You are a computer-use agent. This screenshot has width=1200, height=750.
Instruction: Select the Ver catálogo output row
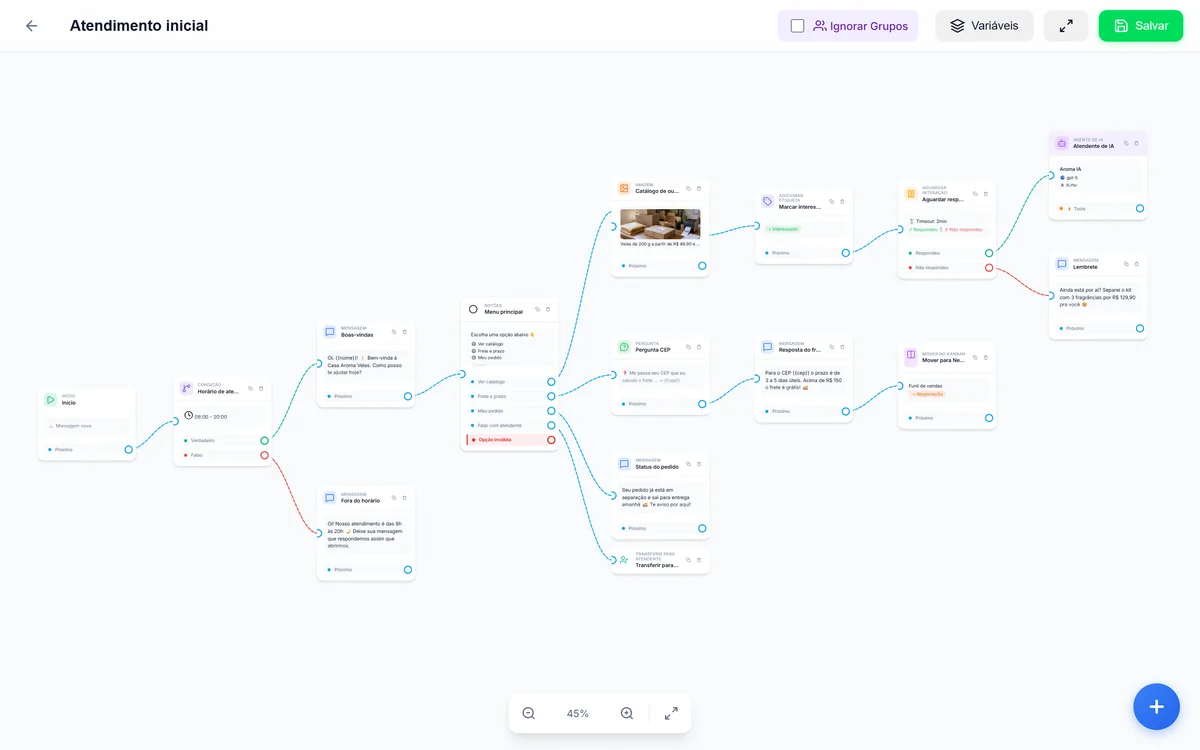click(x=509, y=382)
